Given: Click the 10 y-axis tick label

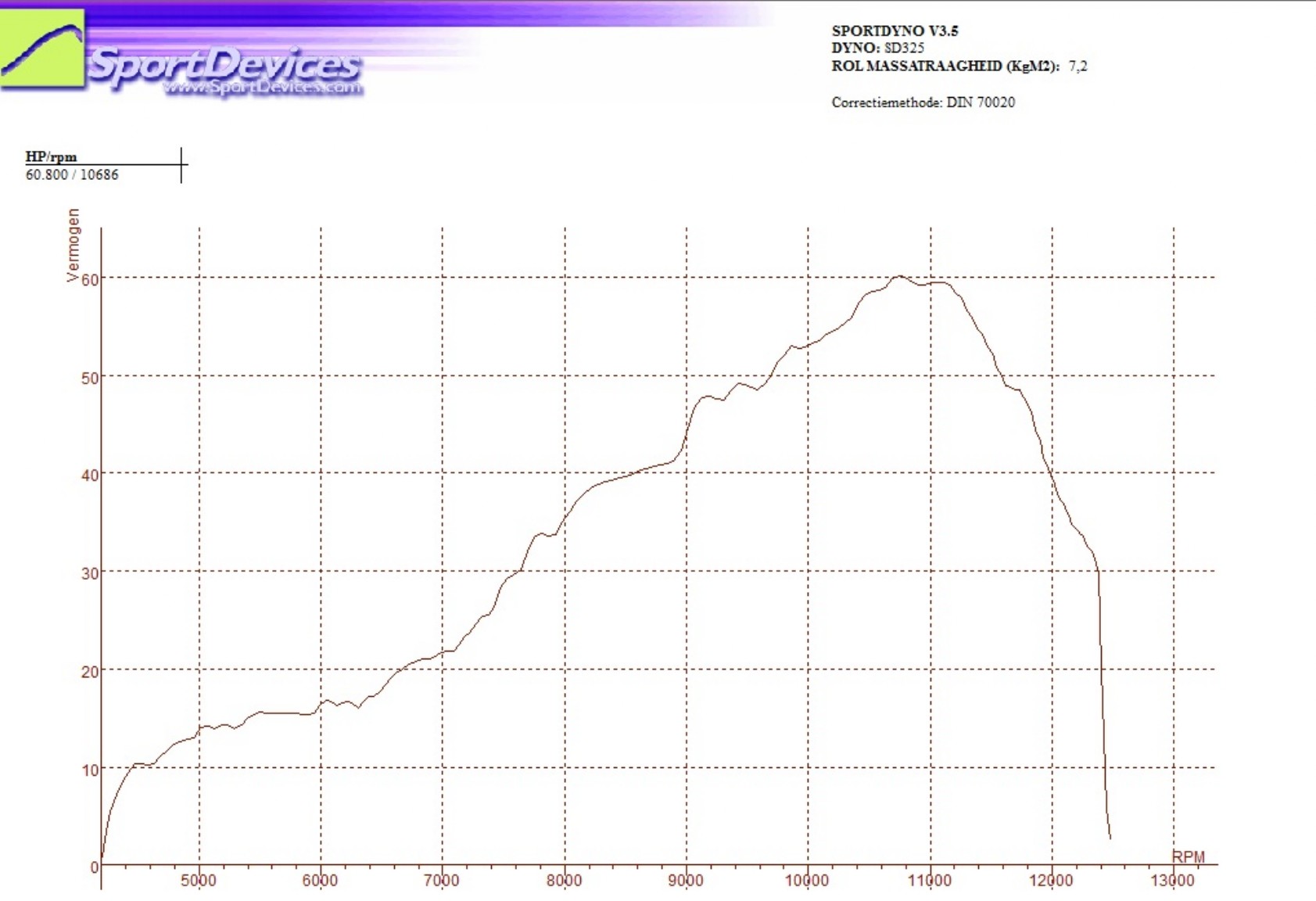Looking at the screenshot, I should click(x=90, y=770).
